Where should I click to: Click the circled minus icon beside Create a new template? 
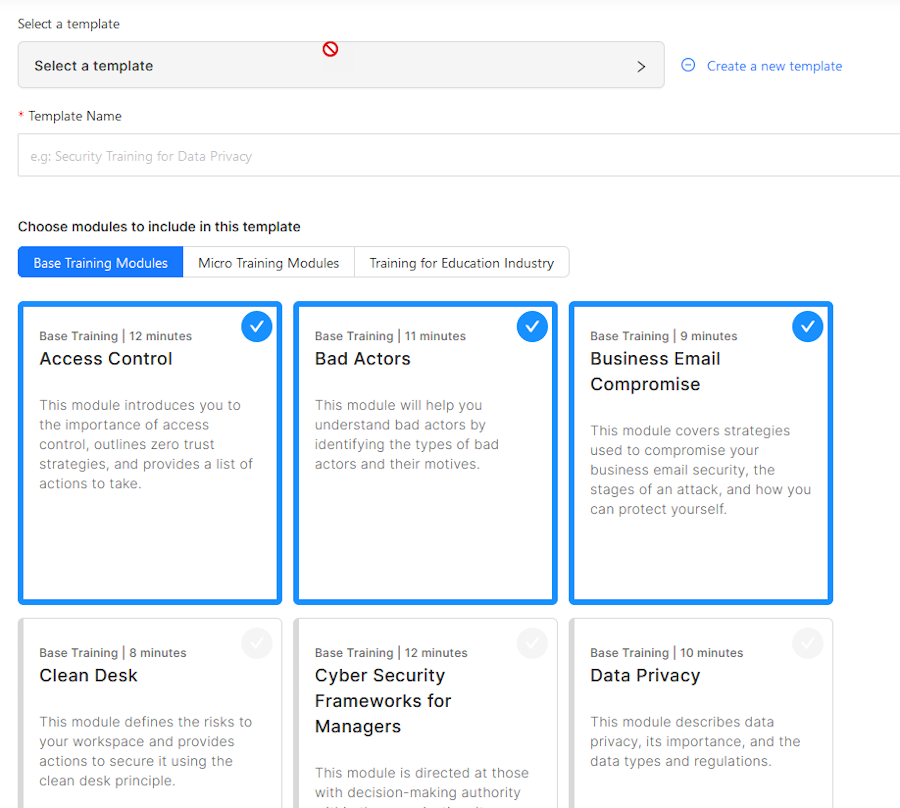point(688,65)
